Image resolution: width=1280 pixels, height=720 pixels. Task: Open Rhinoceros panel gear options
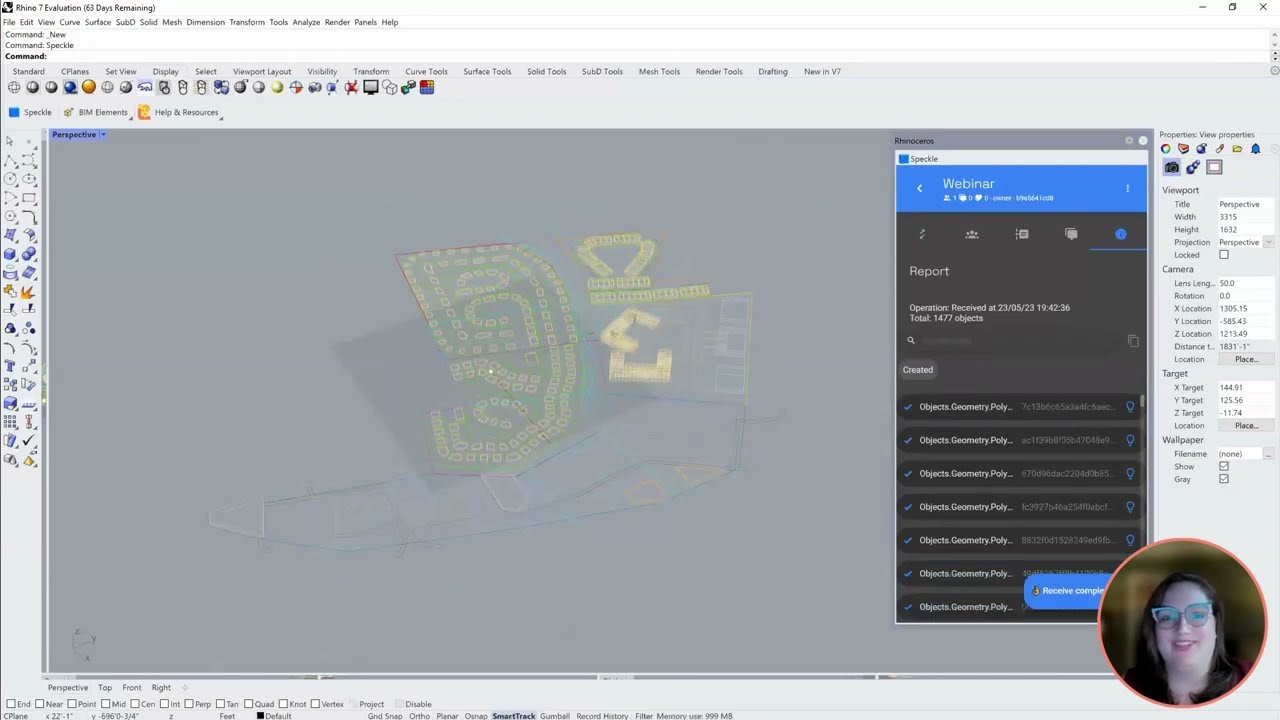(1129, 141)
